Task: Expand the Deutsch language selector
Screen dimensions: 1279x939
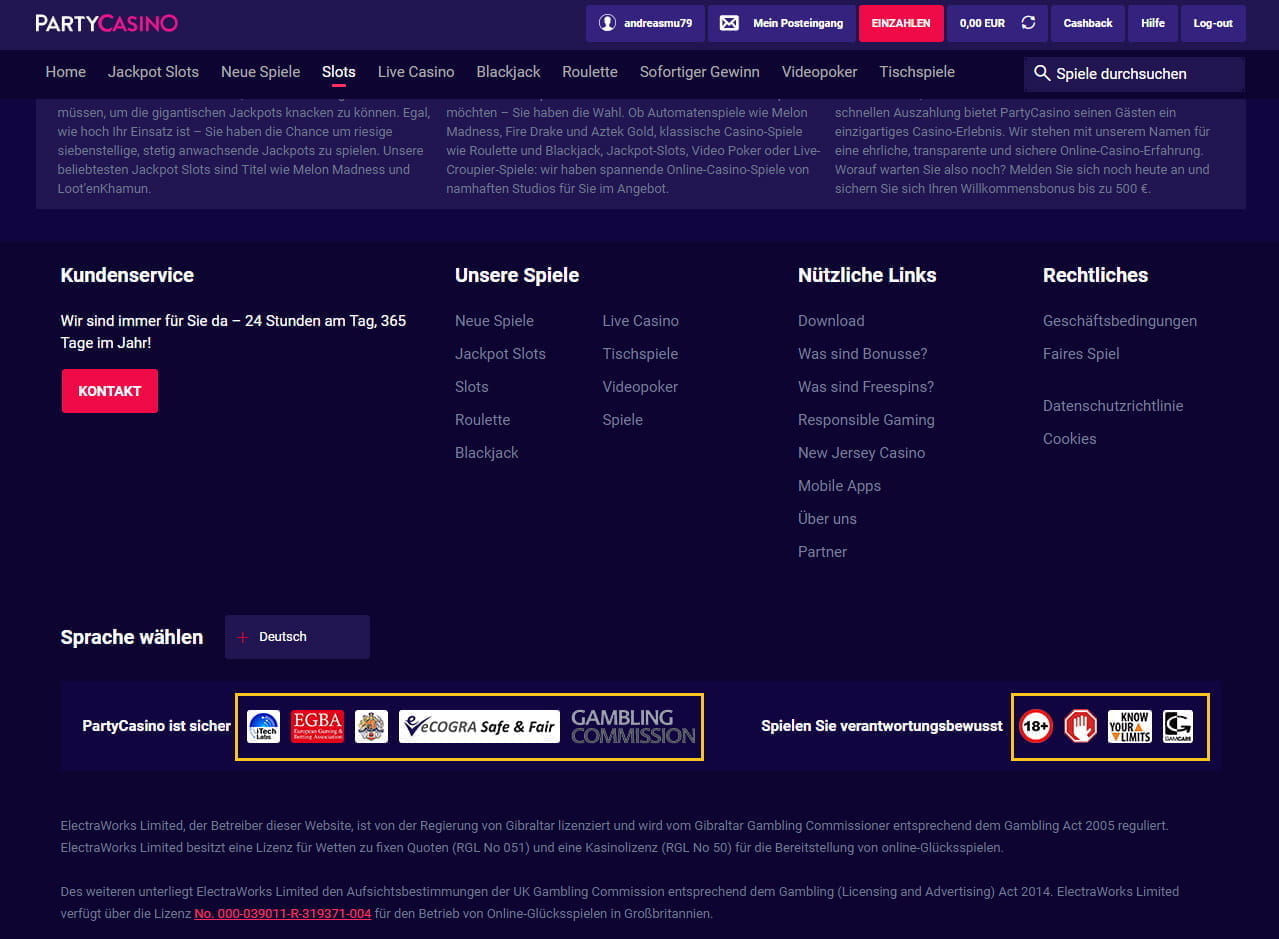Action: pos(297,637)
